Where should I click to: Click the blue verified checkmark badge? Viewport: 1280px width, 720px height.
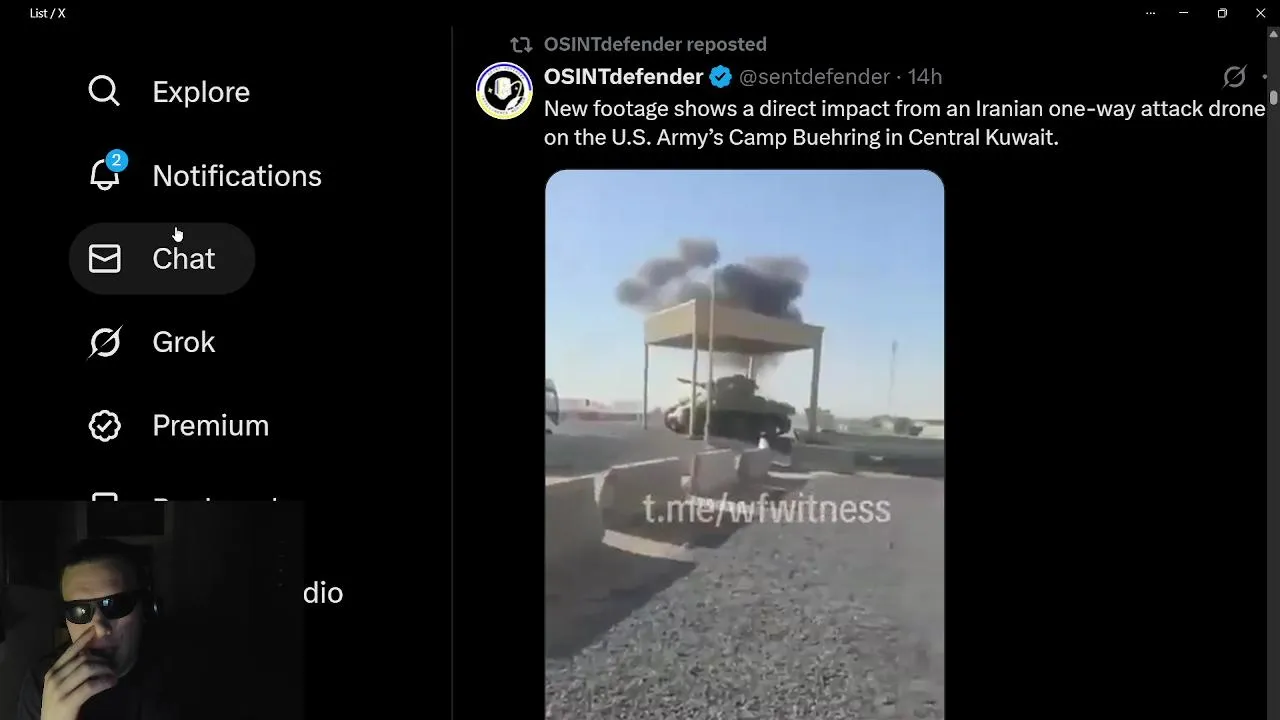click(x=721, y=77)
